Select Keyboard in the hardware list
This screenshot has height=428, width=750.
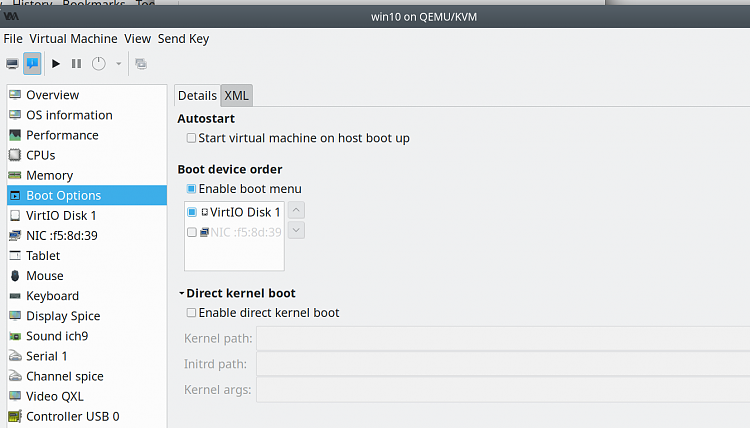(87, 296)
